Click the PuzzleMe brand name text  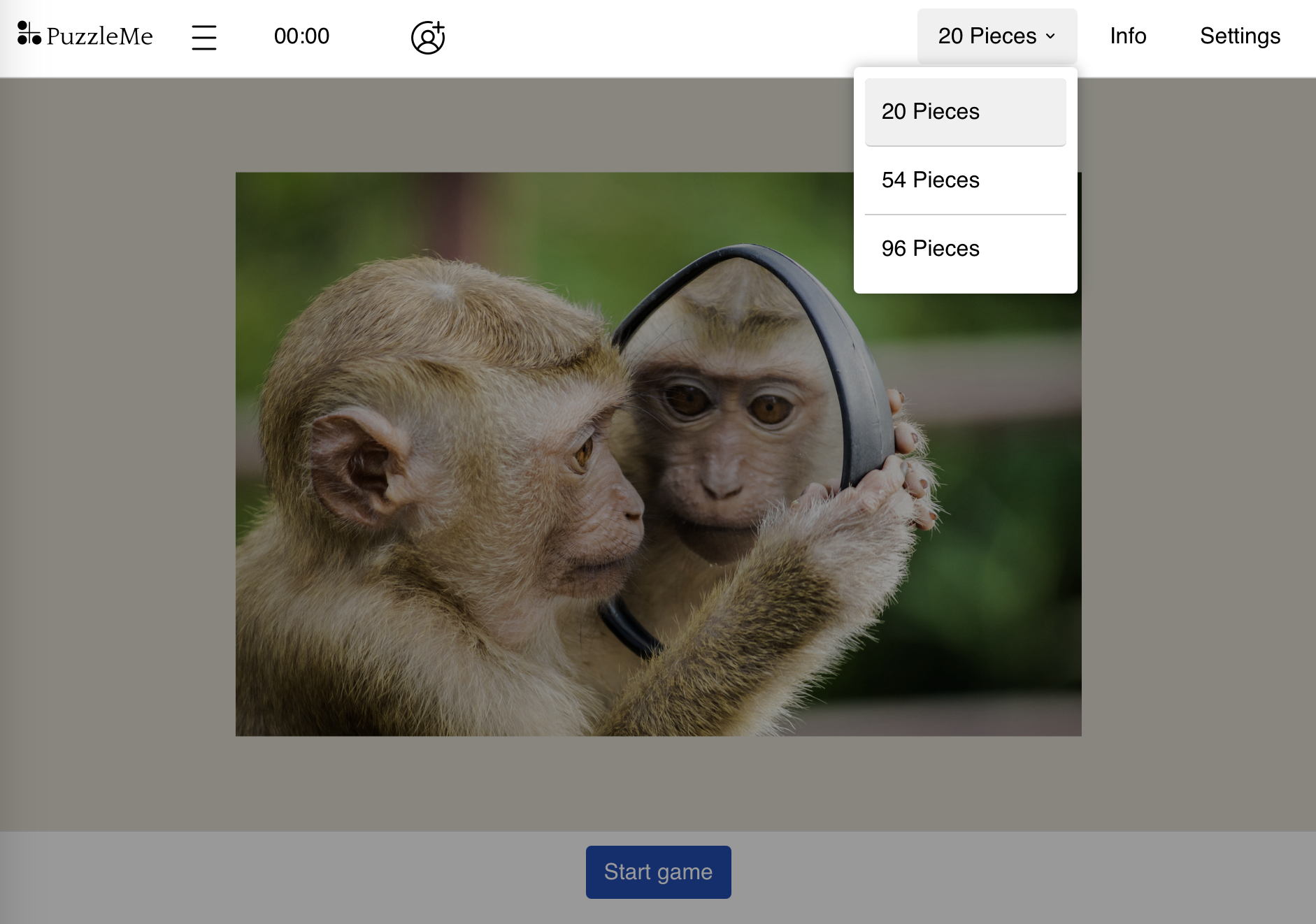click(99, 36)
